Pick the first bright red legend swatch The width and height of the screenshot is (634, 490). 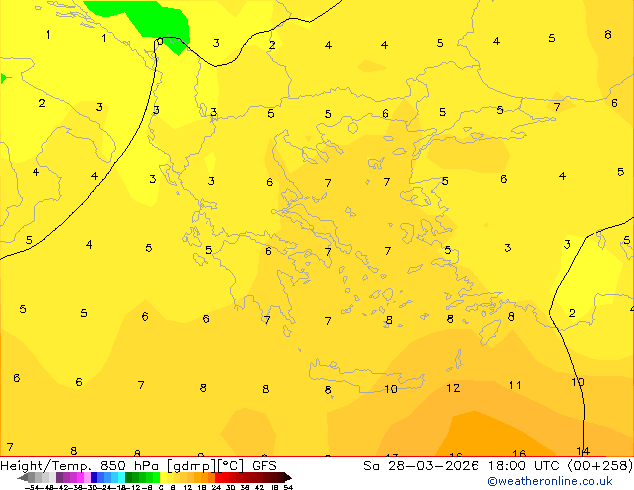[x=218, y=477]
